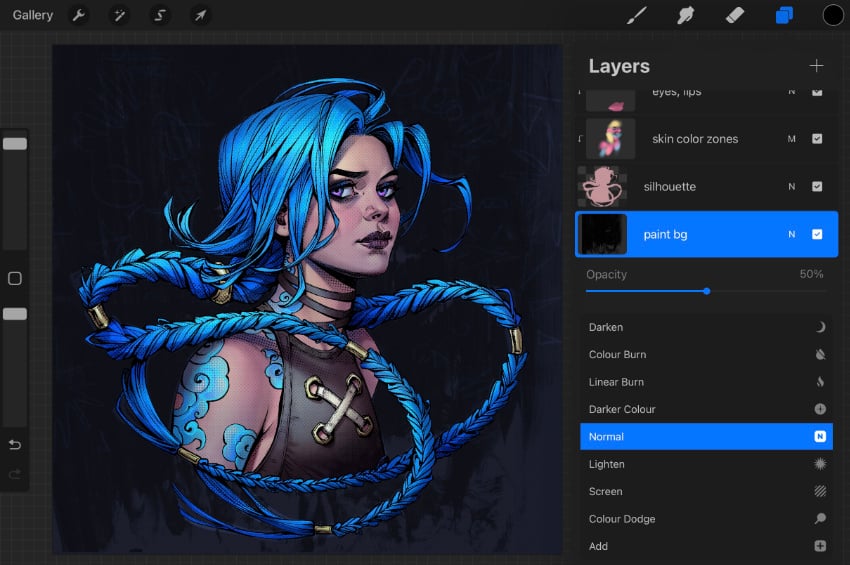
Task: Activate the Selection tool
Action: pos(160,15)
